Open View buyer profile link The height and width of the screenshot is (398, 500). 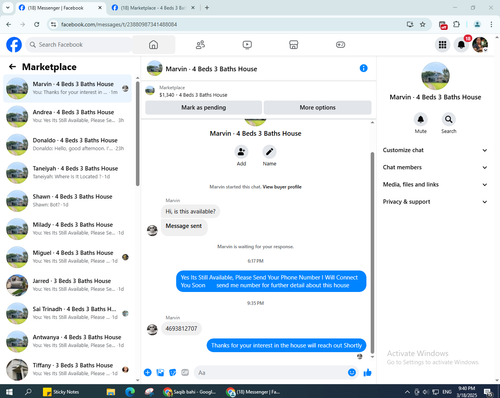tap(282, 187)
